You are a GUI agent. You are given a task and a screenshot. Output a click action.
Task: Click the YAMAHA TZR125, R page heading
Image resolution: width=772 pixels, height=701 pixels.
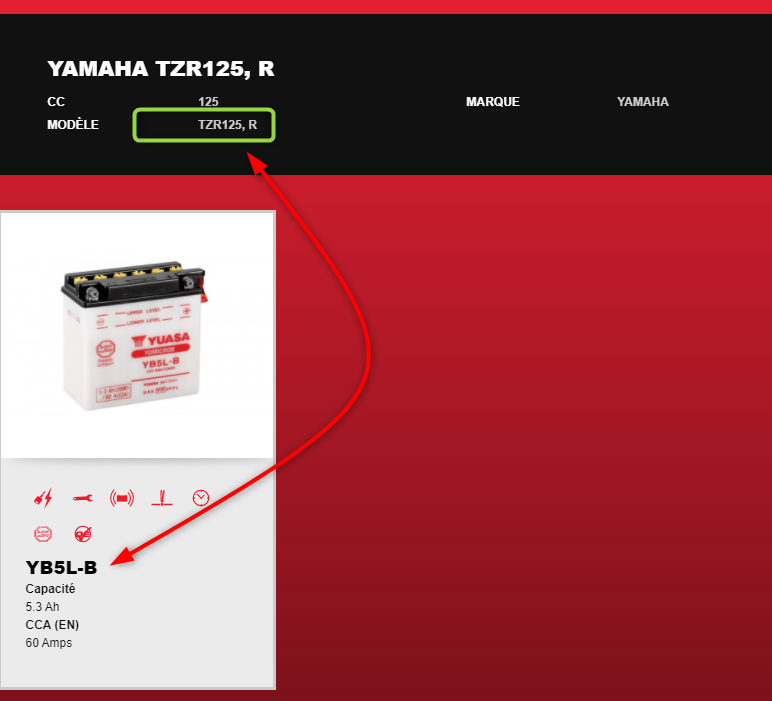point(161,68)
